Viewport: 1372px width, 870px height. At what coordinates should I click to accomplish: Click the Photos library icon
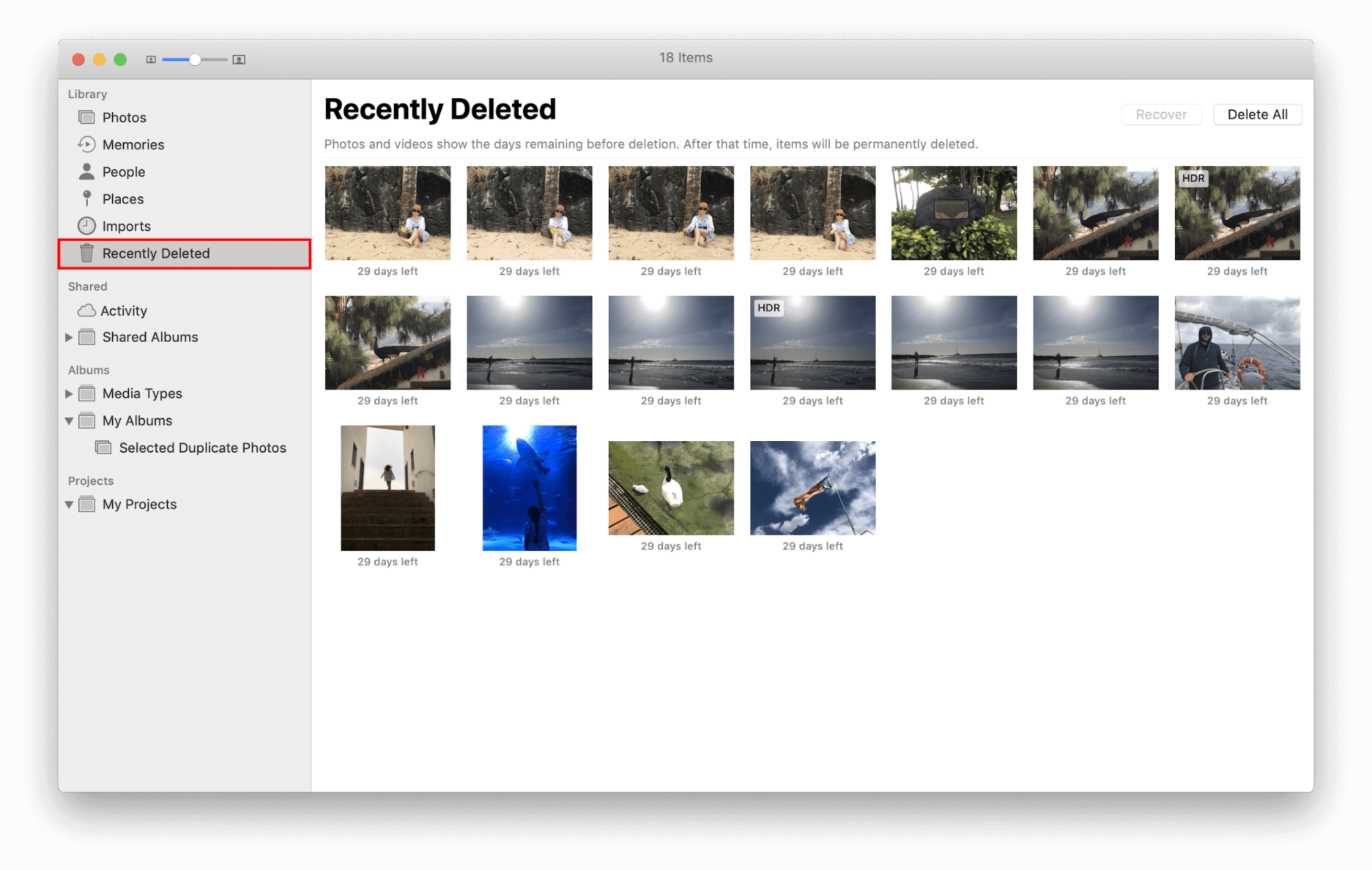coord(86,117)
